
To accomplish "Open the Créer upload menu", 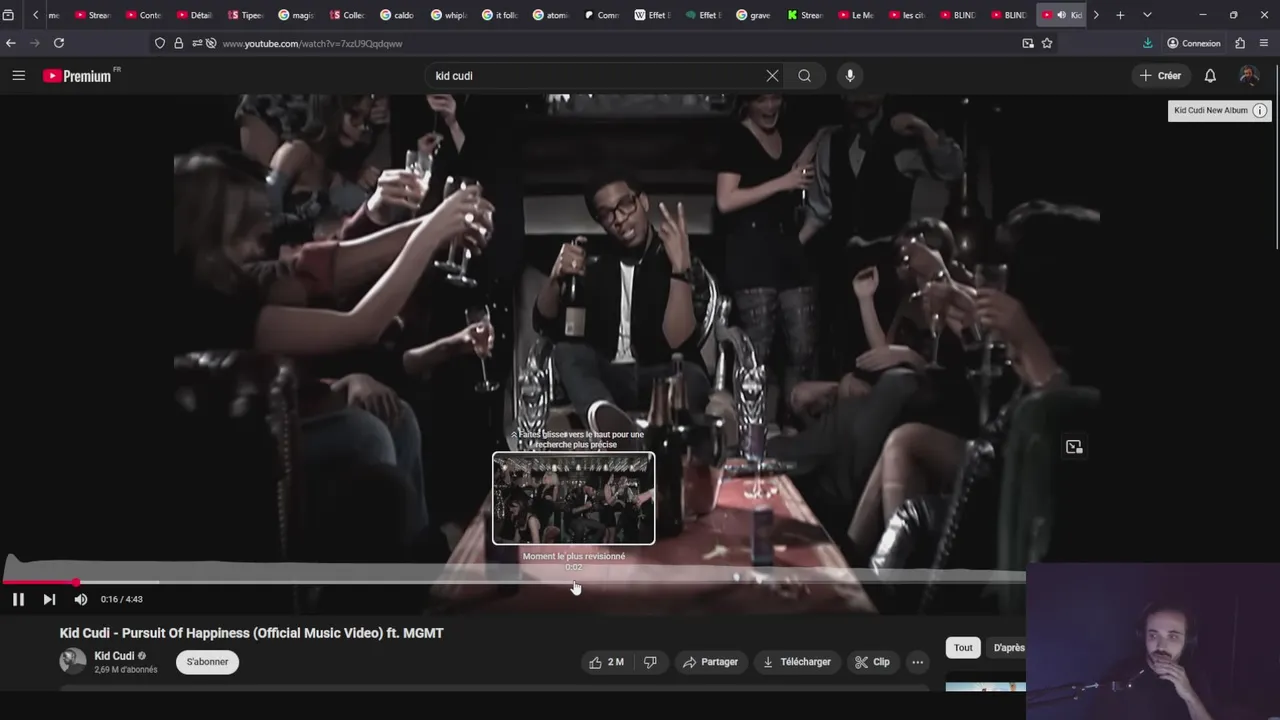I will pyautogui.click(x=1160, y=76).
